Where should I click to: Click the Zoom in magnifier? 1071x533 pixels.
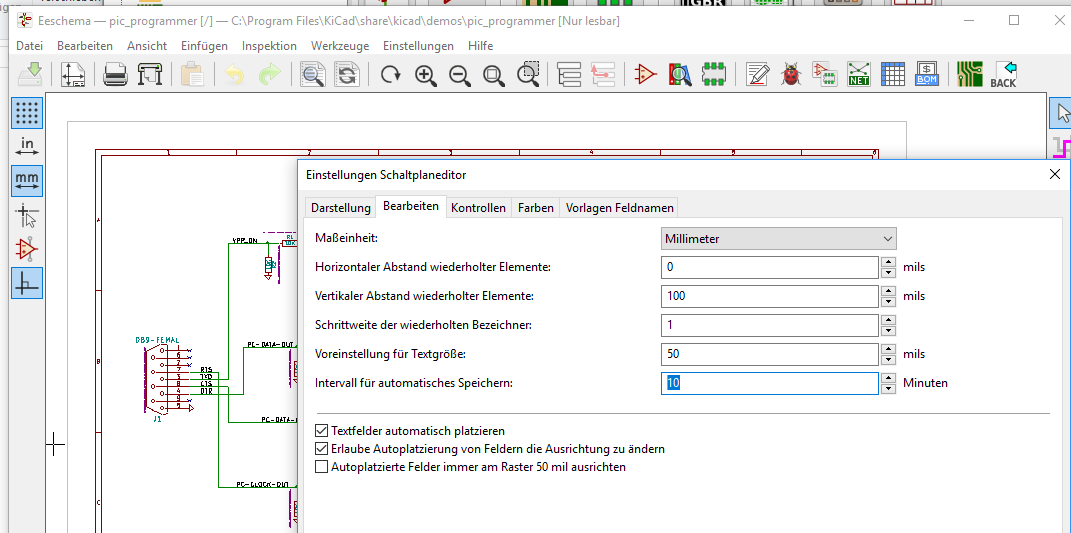[x=426, y=74]
